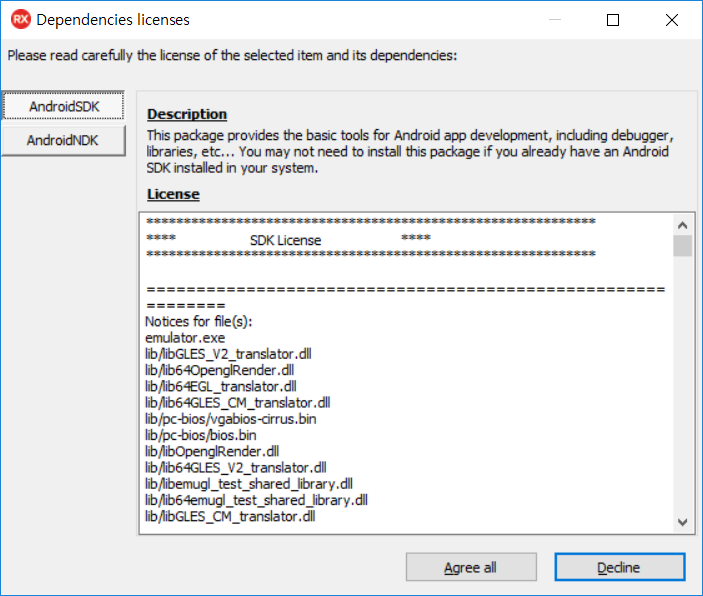Click the Agree all button
This screenshot has width=703, height=596.
[x=471, y=567]
